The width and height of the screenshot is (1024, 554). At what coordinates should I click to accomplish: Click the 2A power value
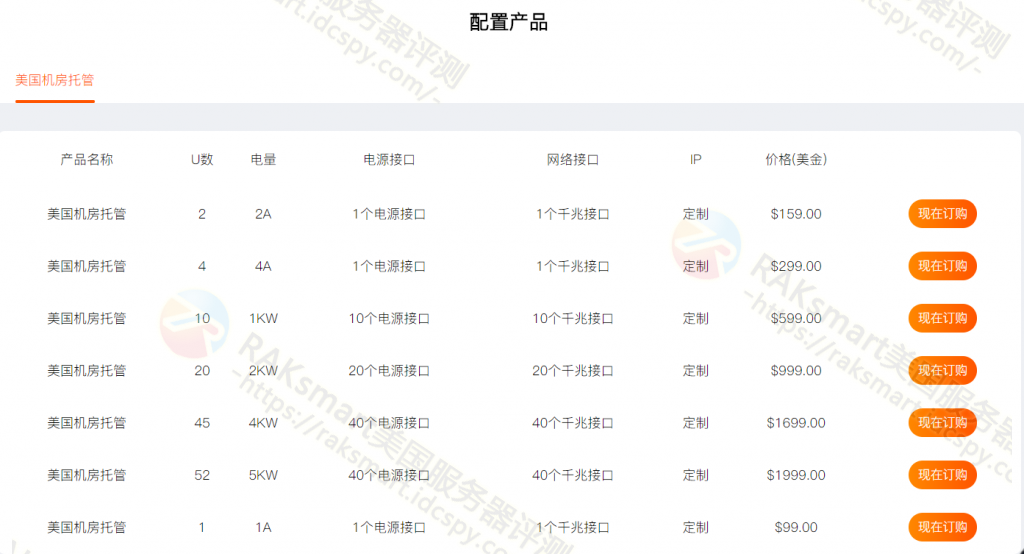coord(263,214)
